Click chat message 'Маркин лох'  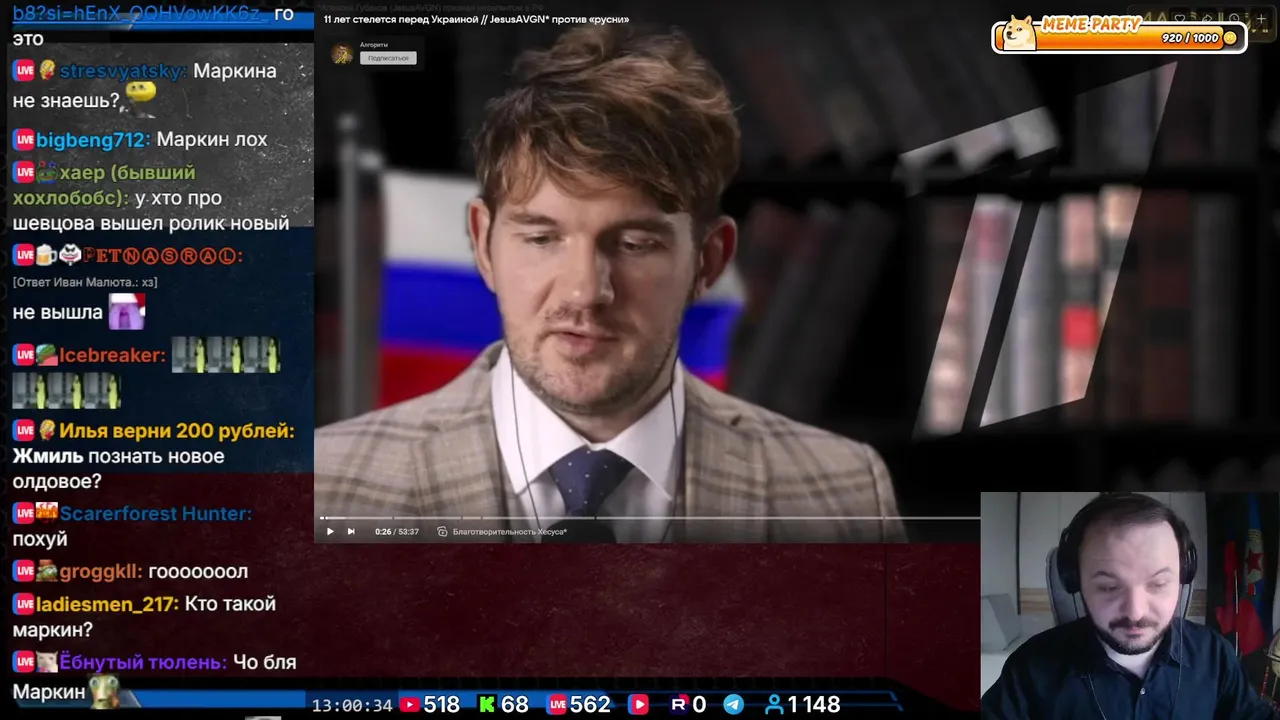click(212, 139)
